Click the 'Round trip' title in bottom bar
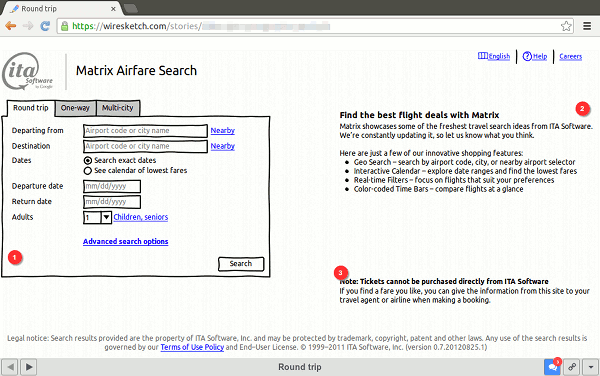 click(300, 367)
